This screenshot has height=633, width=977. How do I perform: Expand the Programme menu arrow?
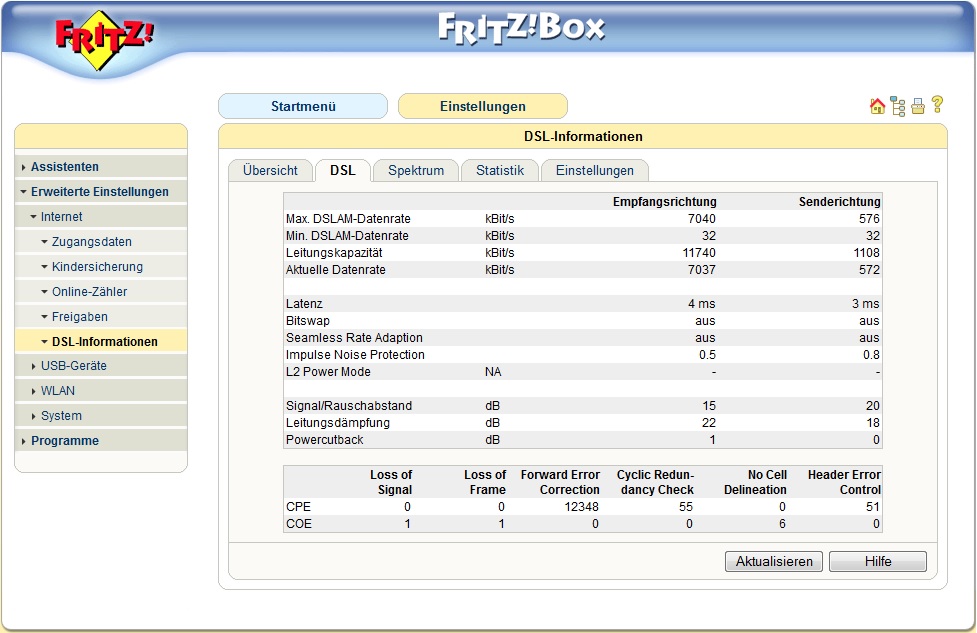(x=24, y=441)
